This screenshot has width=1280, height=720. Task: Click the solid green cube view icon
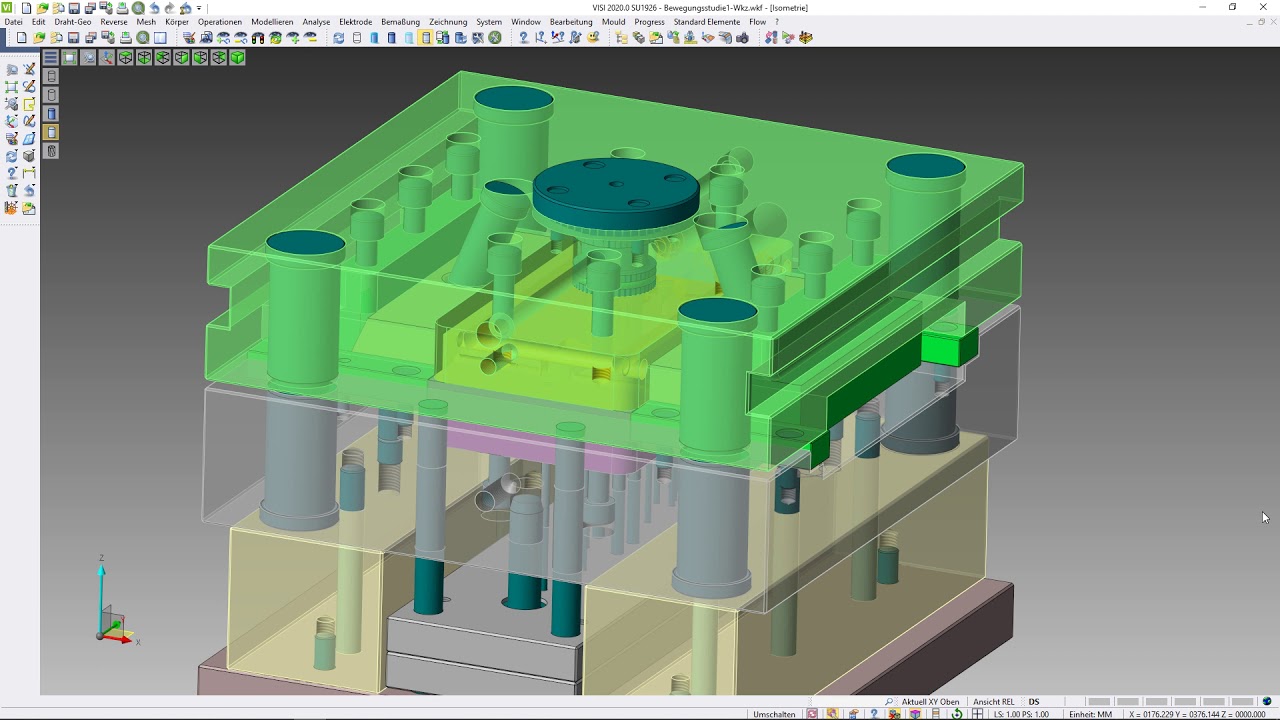(237, 58)
